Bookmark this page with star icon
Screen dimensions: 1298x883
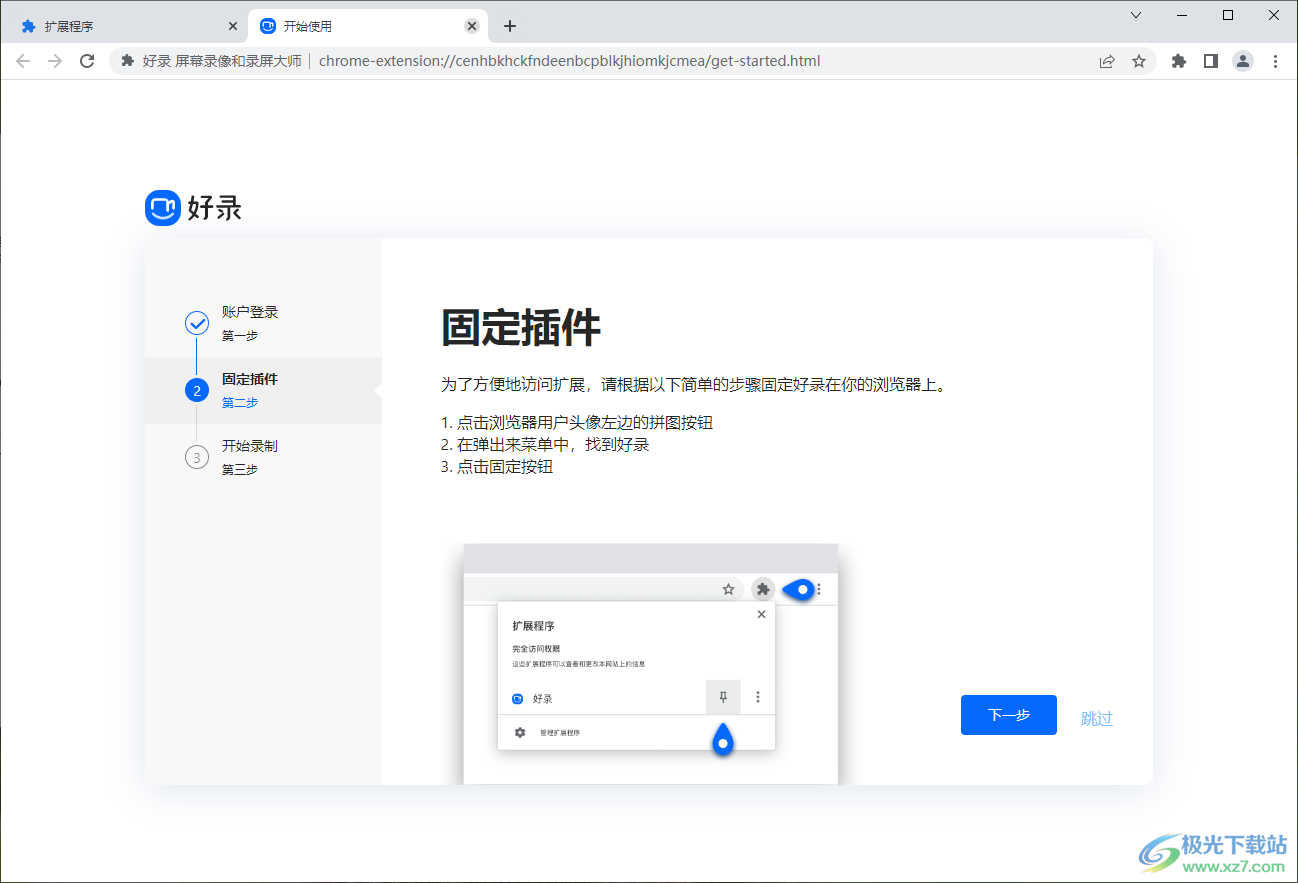coord(1139,61)
